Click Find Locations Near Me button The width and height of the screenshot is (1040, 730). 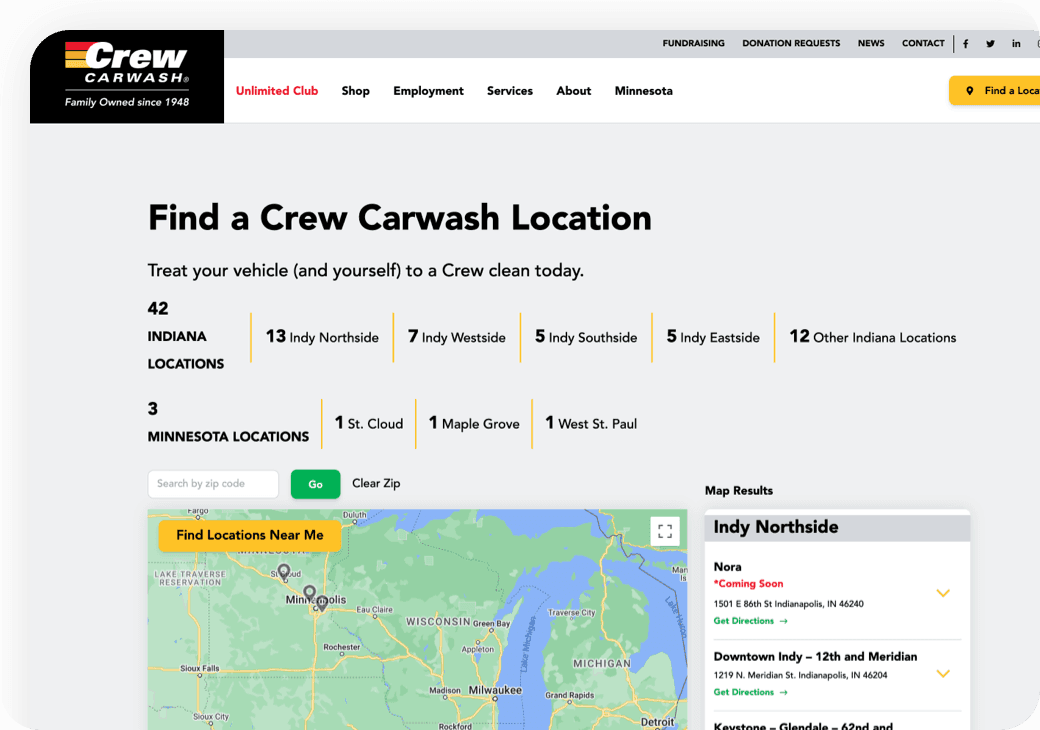coord(250,535)
